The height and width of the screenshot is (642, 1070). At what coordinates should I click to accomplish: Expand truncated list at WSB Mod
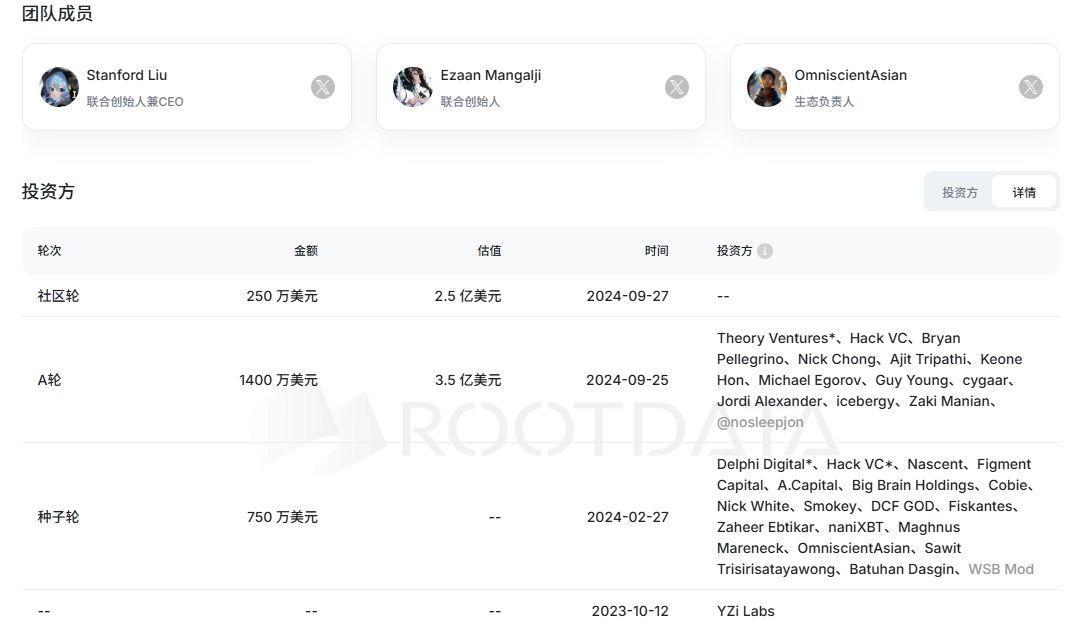(x=1001, y=569)
